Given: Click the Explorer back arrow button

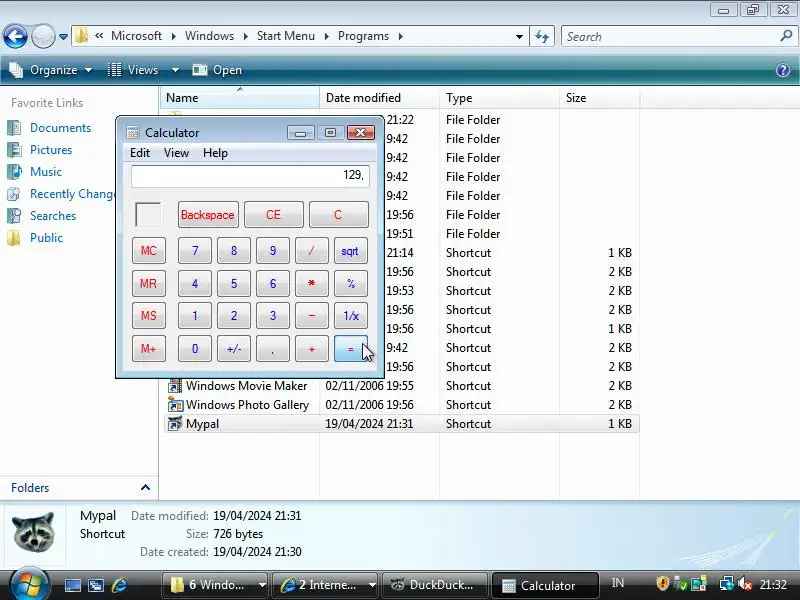Looking at the screenshot, I should [15, 36].
